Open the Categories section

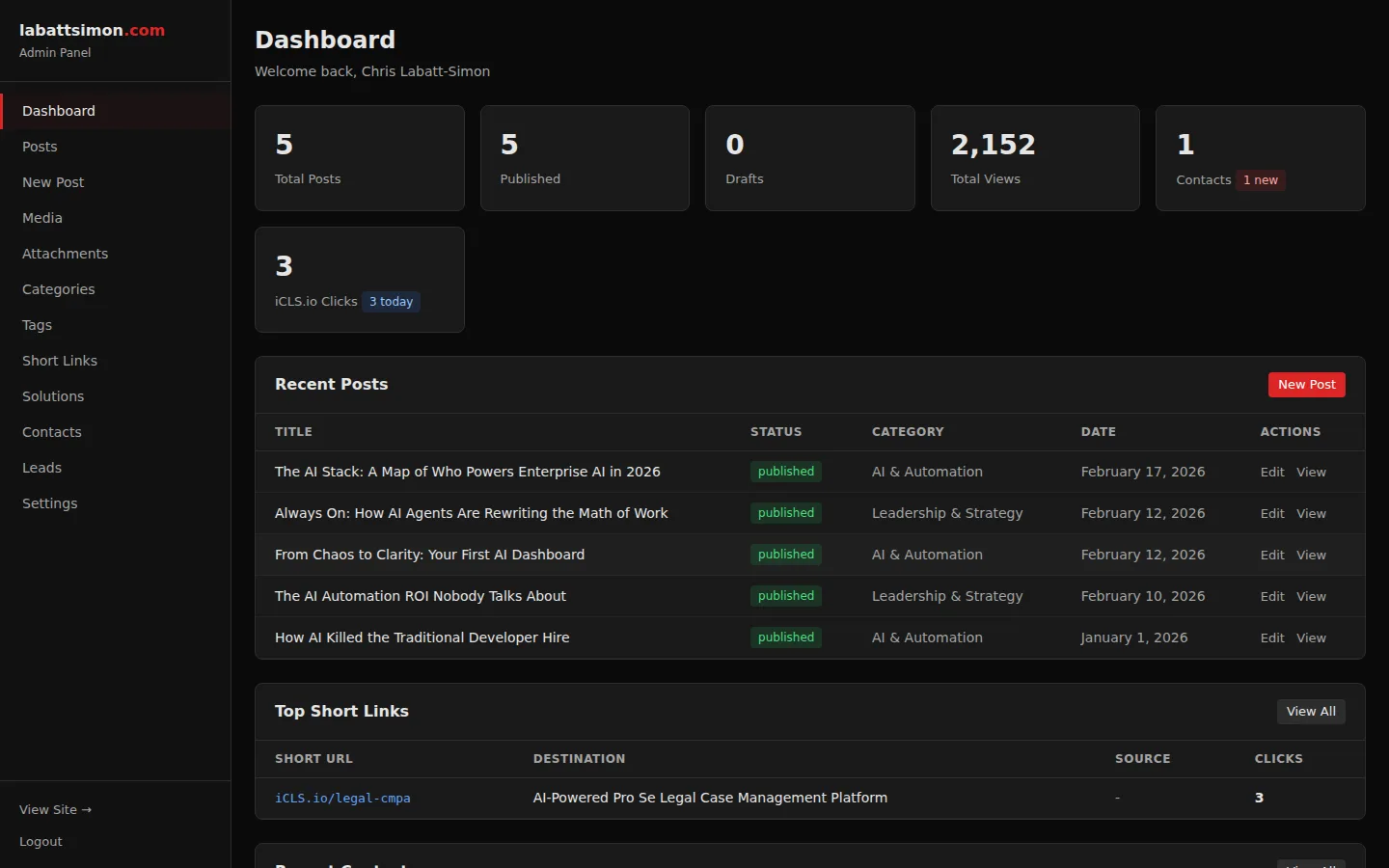[58, 289]
